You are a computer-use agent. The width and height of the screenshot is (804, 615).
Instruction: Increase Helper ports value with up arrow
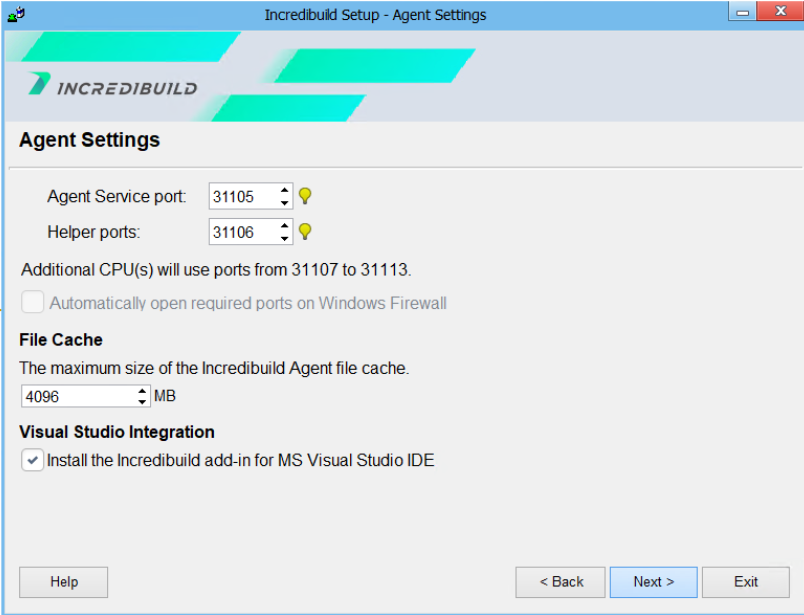point(285,226)
